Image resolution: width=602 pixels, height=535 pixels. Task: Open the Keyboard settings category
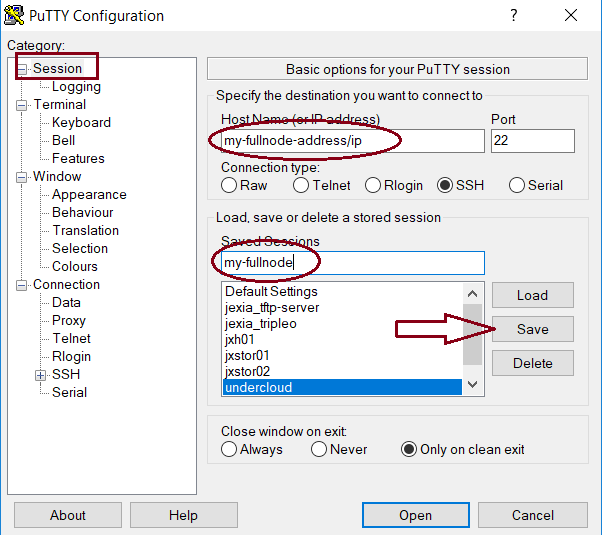point(81,123)
